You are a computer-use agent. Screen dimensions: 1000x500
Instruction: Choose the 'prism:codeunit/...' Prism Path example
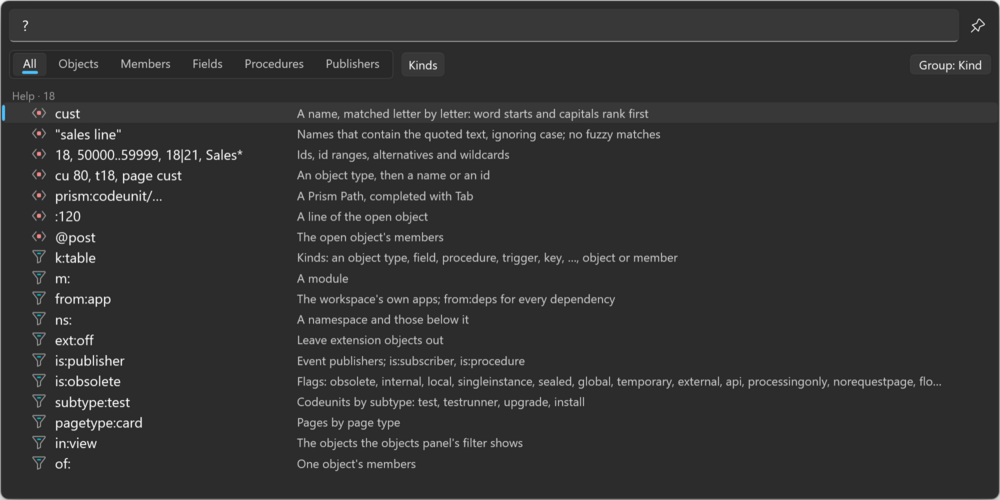[x=108, y=196]
